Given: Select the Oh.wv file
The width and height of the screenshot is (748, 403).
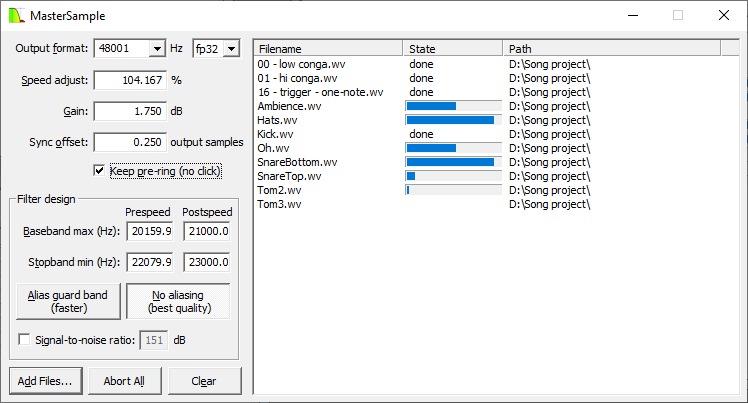Looking at the screenshot, I should [273, 148].
